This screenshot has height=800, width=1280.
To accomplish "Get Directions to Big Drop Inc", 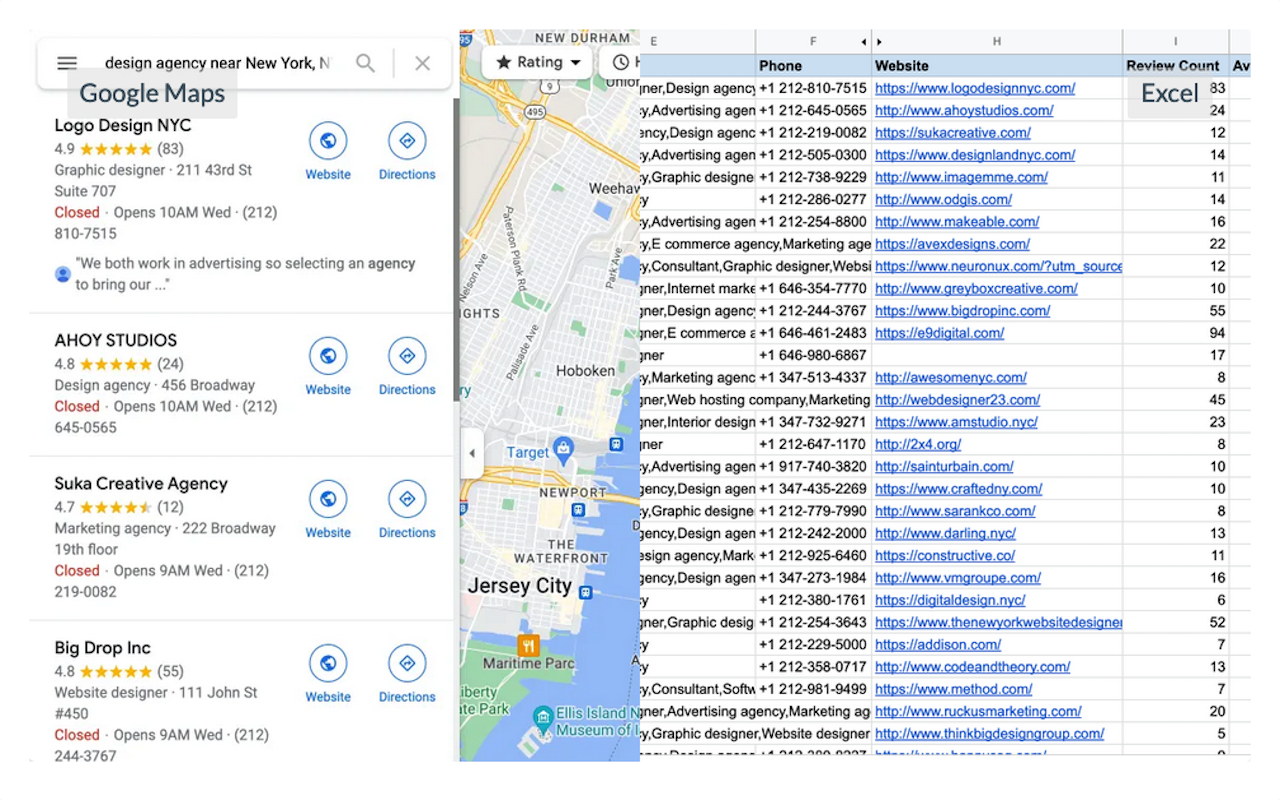I will pos(407,663).
